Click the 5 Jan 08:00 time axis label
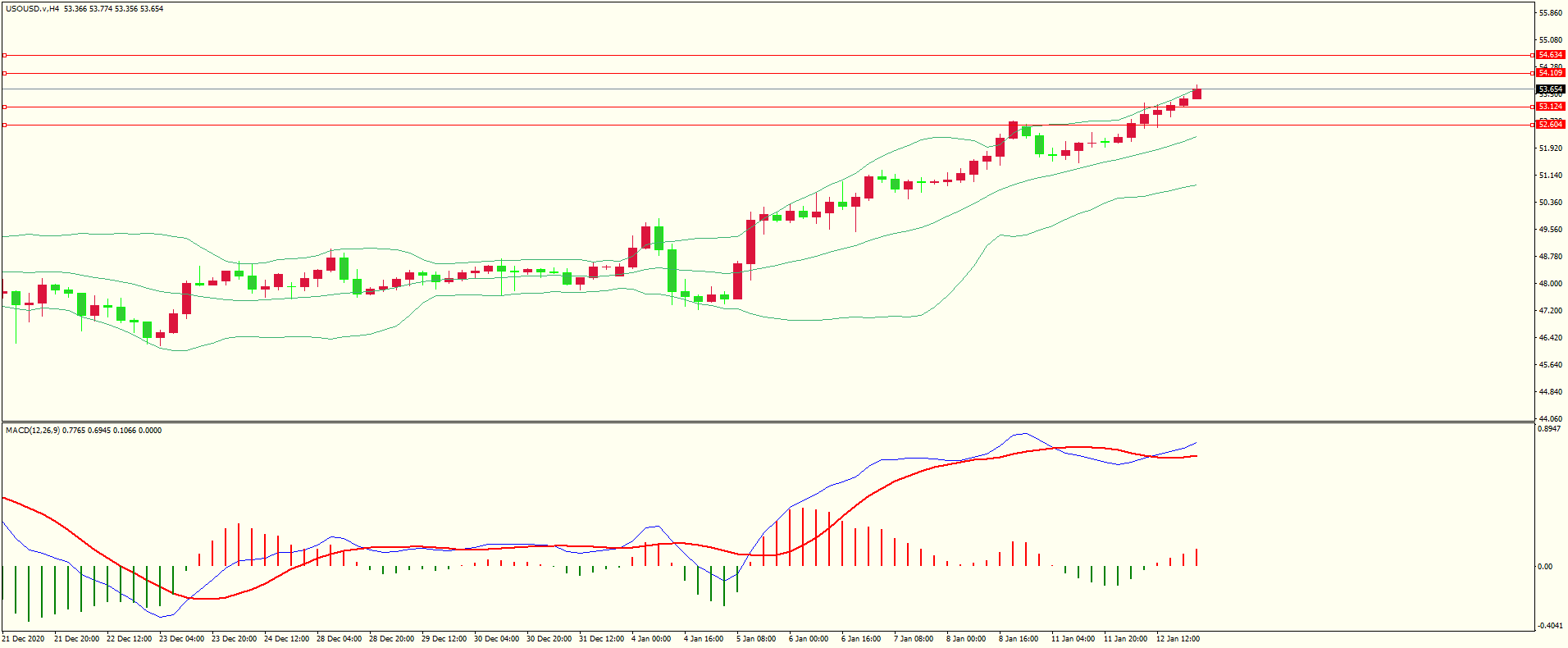Screen dimensions: 1568x648 [755, 639]
